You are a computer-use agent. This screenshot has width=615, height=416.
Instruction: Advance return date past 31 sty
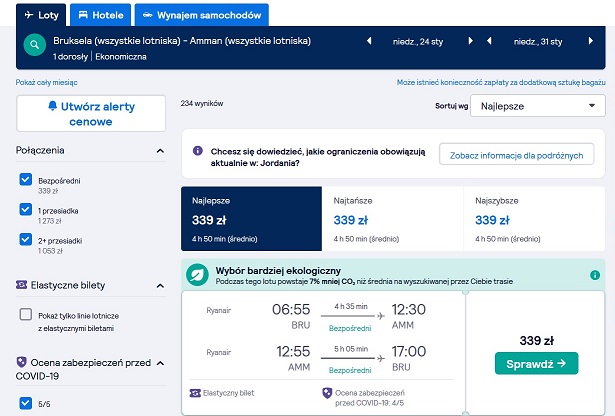[x=591, y=41]
